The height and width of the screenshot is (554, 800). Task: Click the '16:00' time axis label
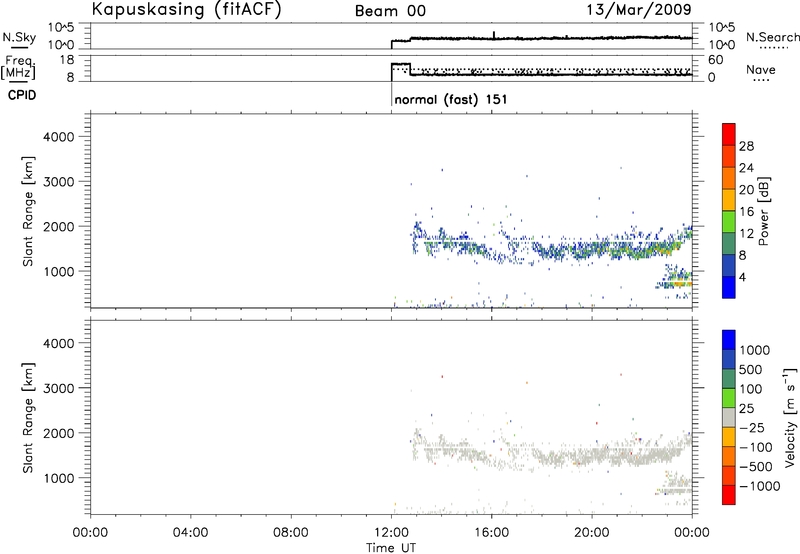click(x=491, y=533)
